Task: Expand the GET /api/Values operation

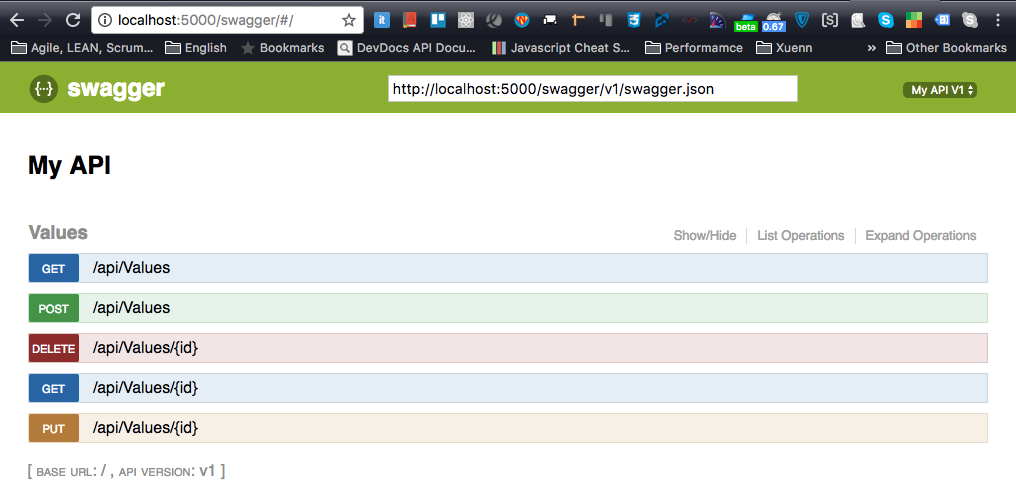Action: 131,268
